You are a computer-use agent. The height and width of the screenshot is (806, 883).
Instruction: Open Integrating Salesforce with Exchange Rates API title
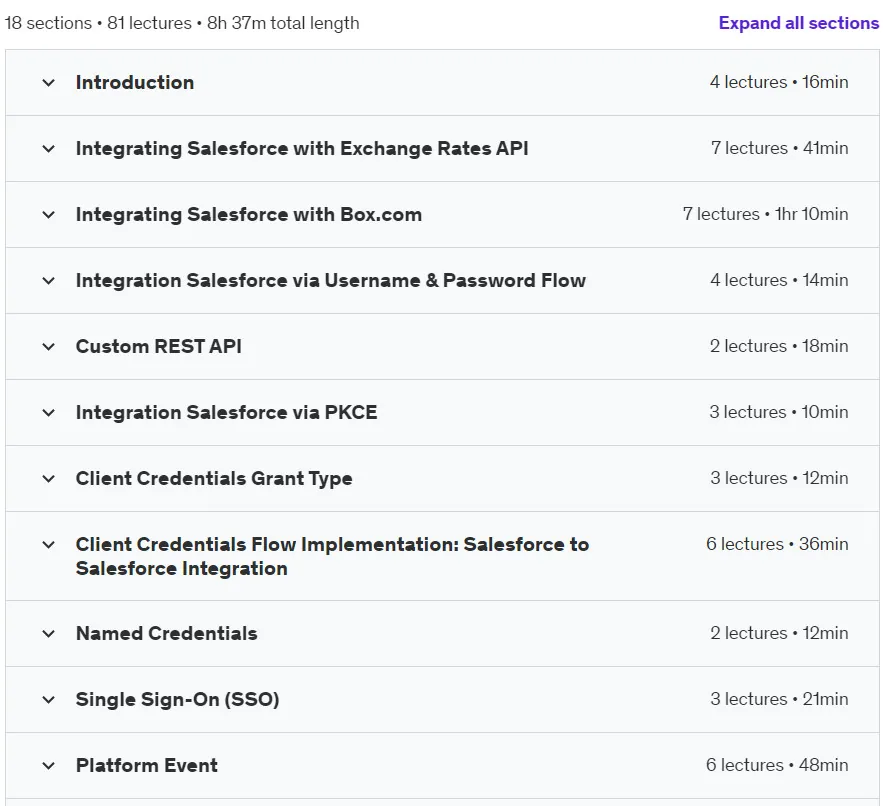[x=302, y=149]
